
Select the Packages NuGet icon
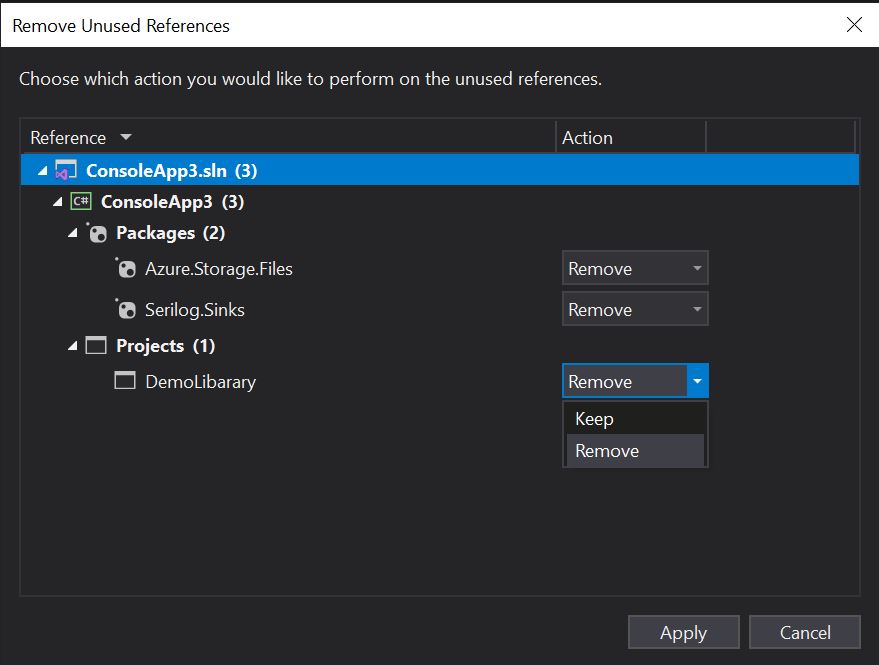click(x=97, y=233)
